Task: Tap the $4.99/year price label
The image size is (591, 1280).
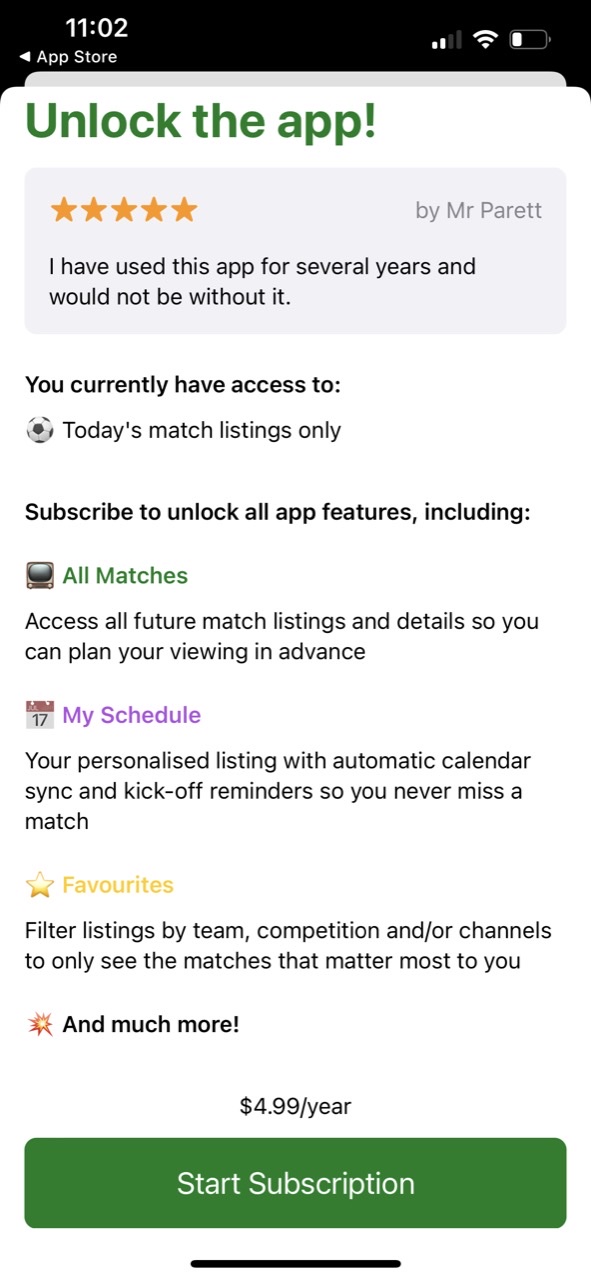Action: (x=295, y=1107)
